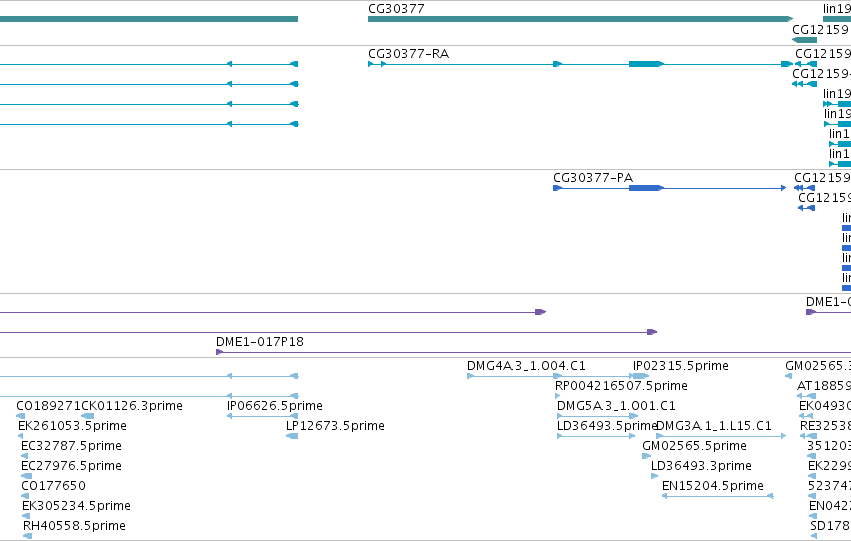Click the IP02315.5prime EST block

pos(641,376)
